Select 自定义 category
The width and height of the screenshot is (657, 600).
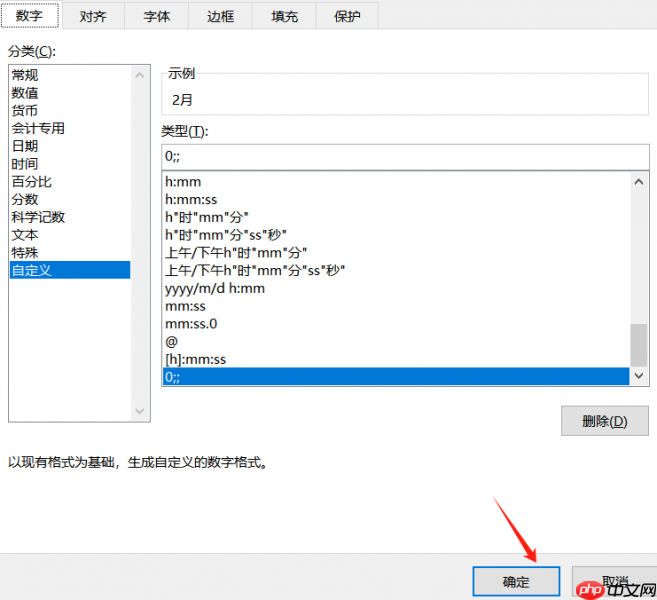pos(70,270)
